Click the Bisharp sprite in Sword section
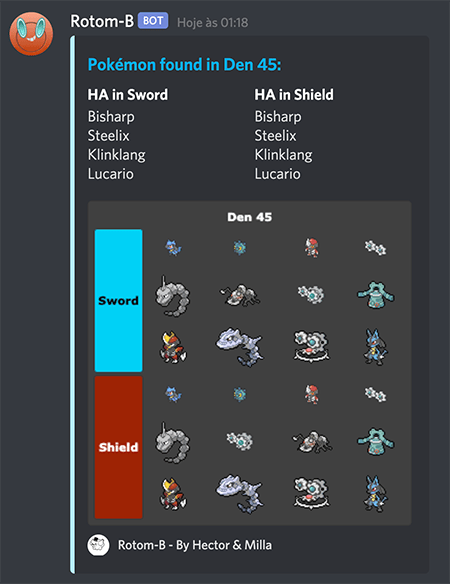This screenshot has height=584, width=450. pyautogui.click(x=173, y=347)
